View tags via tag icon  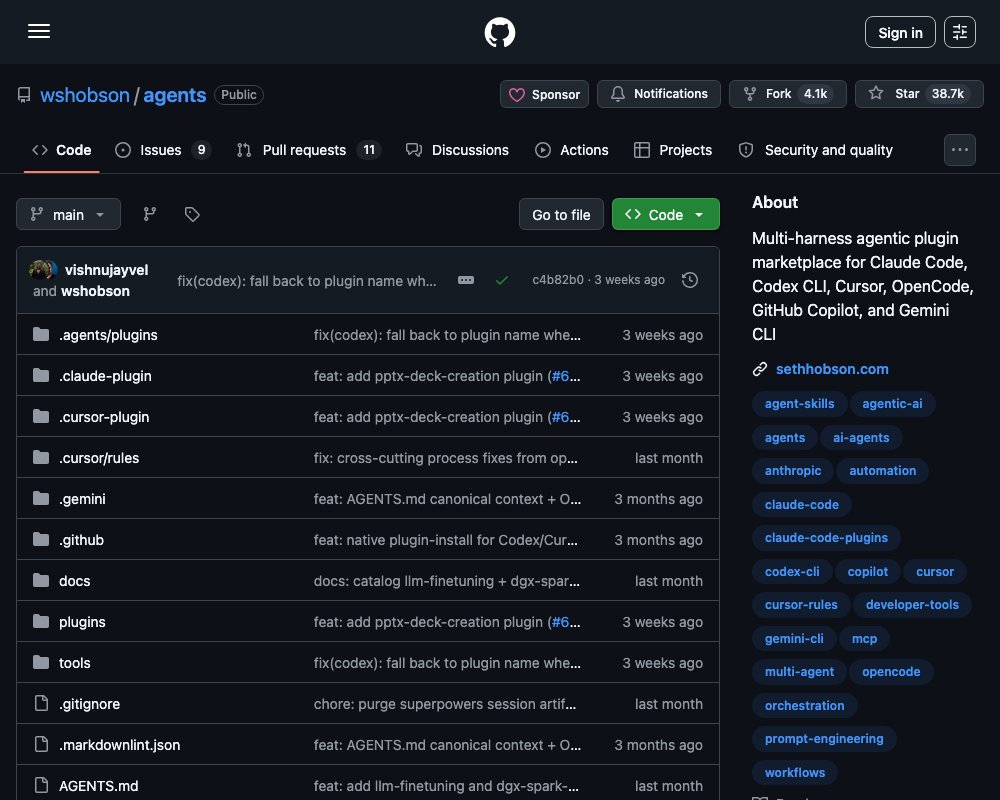pos(192,214)
